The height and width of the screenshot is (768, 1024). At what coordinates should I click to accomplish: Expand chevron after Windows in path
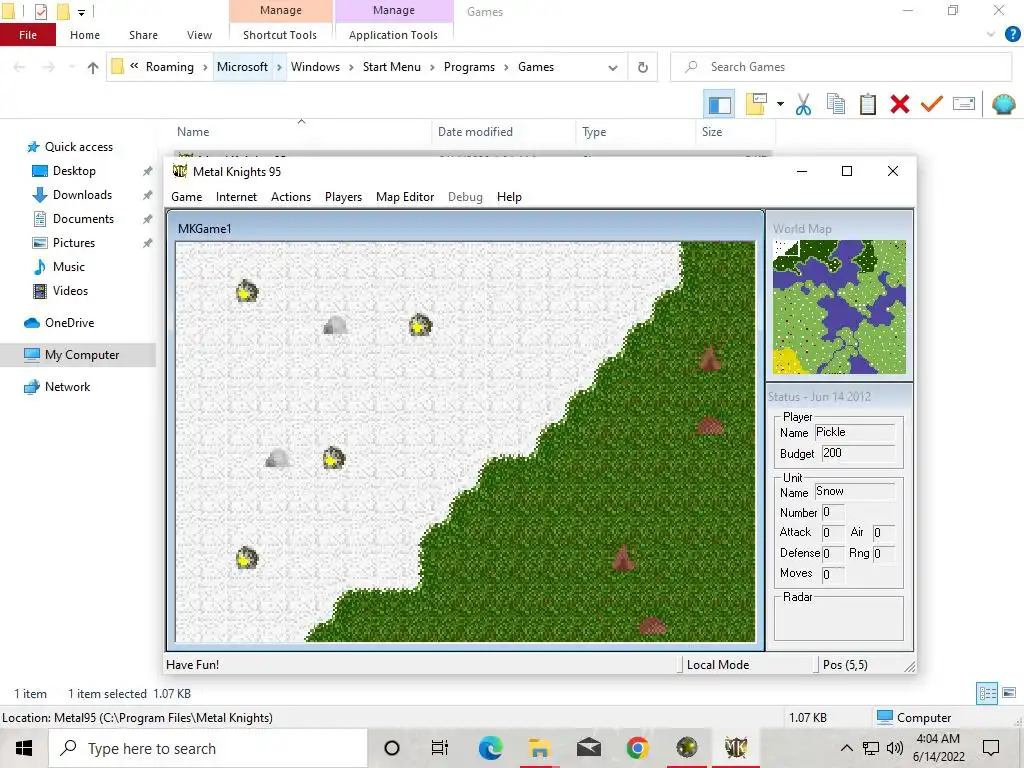pyautogui.click(x=351, y=67)
